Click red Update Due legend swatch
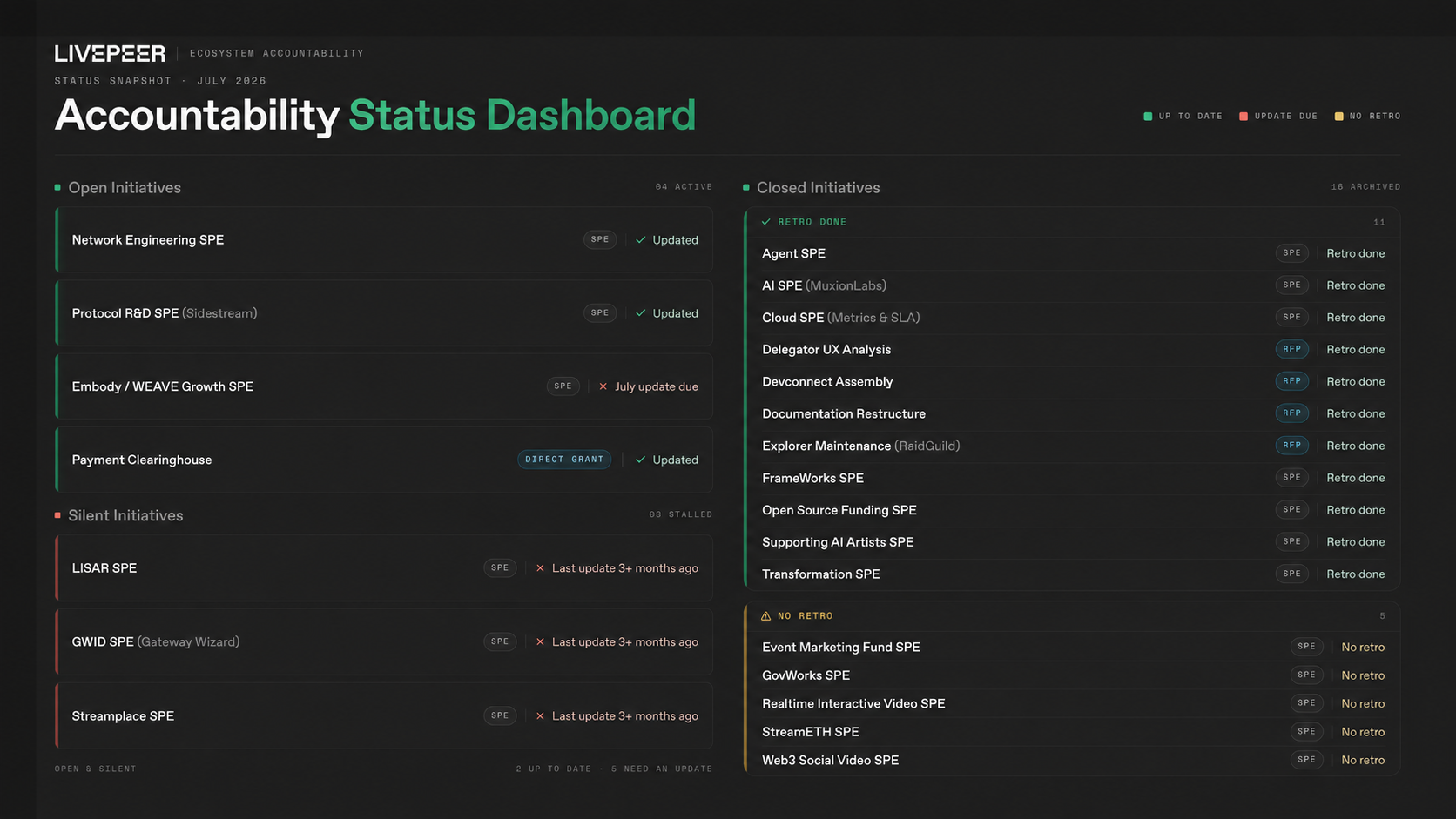Image resolution: width=1456 pixels, height=819 pixels. pyautogui.click(x=1244, y=116)
